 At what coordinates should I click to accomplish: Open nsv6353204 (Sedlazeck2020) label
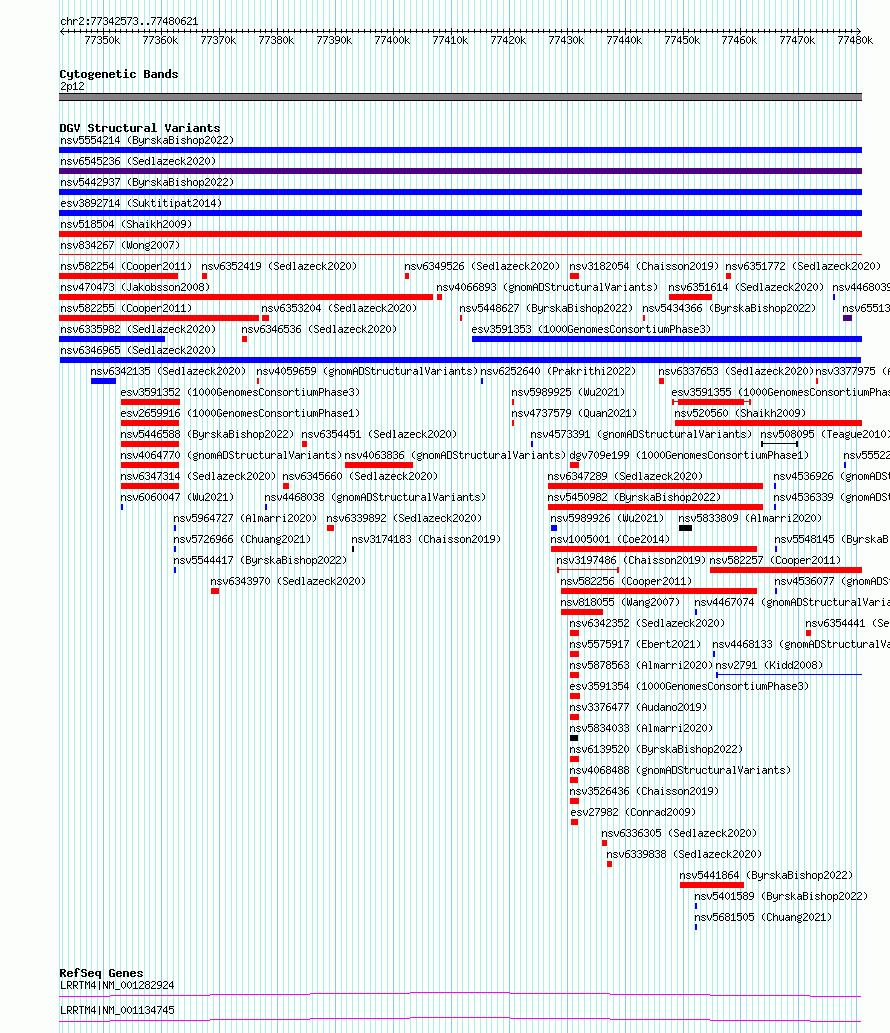[x=339, y=309]
